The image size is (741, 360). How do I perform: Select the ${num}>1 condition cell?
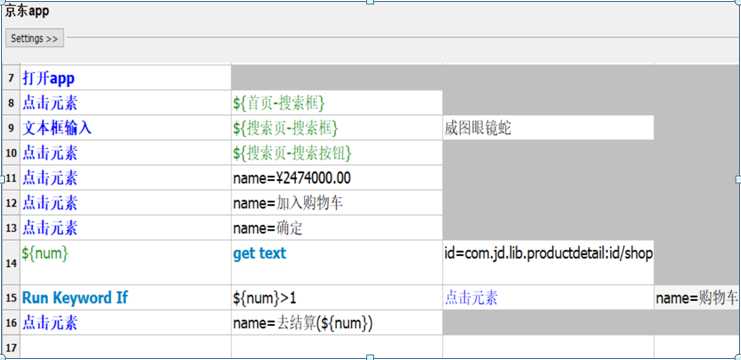point(337,298)
